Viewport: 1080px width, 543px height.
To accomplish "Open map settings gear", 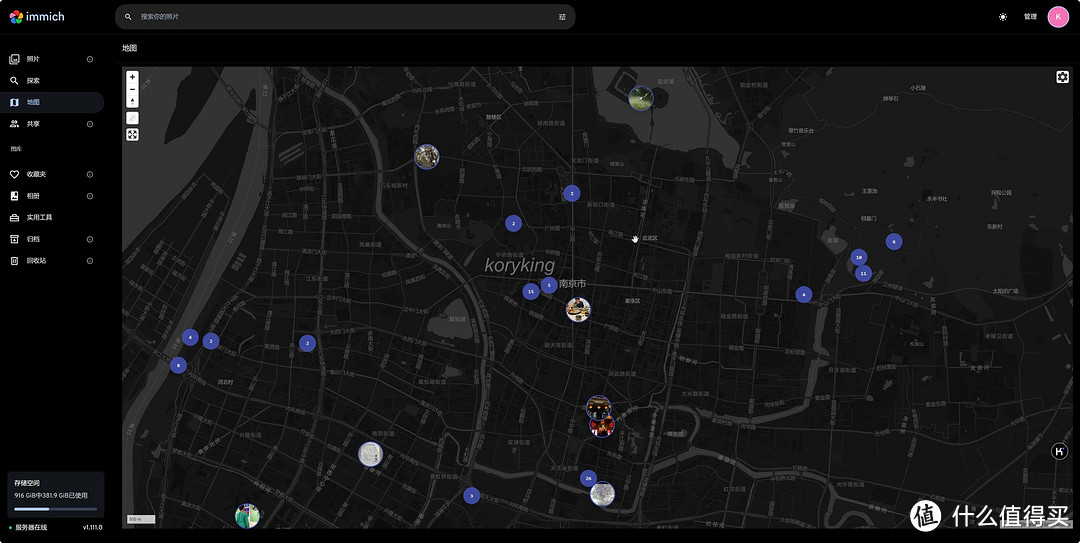I will [x=1062, y=77].
